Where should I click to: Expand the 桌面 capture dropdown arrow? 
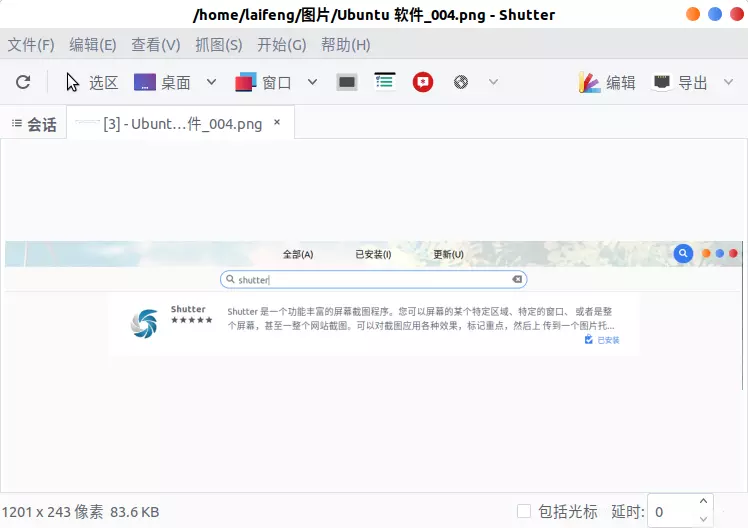click(211, 82)
